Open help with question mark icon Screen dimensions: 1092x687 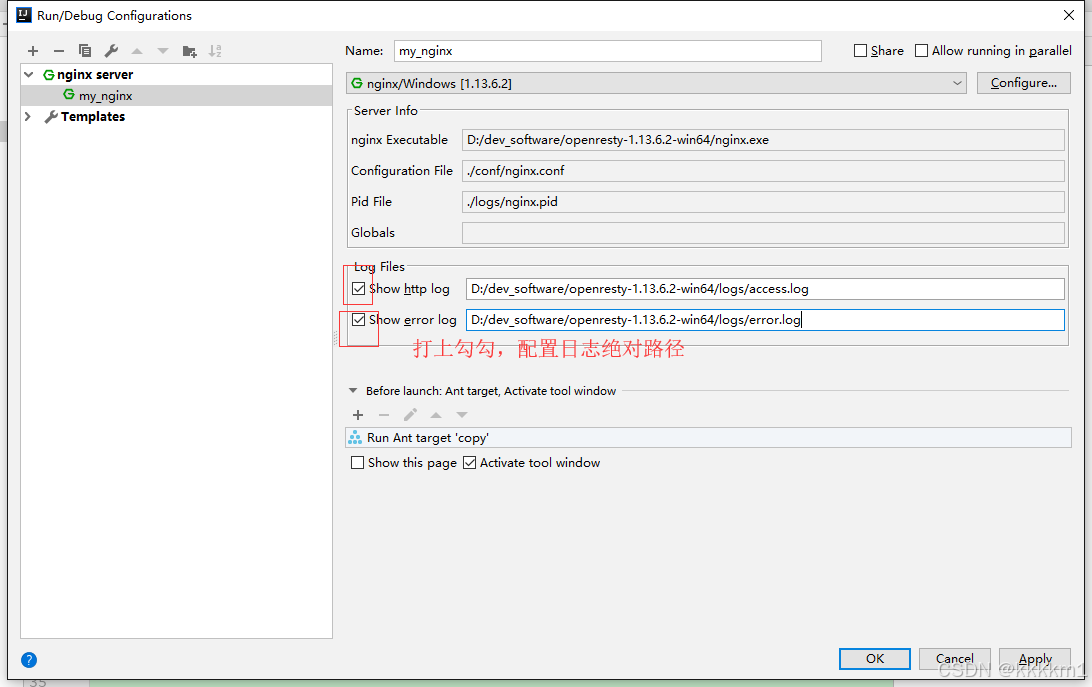point(29,660)
